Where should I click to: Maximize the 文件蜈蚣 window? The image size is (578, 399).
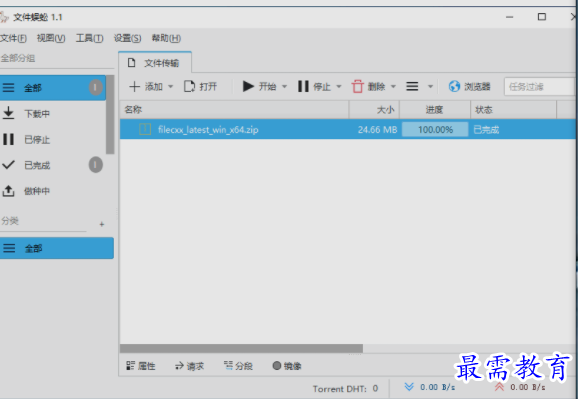point(542,17)
